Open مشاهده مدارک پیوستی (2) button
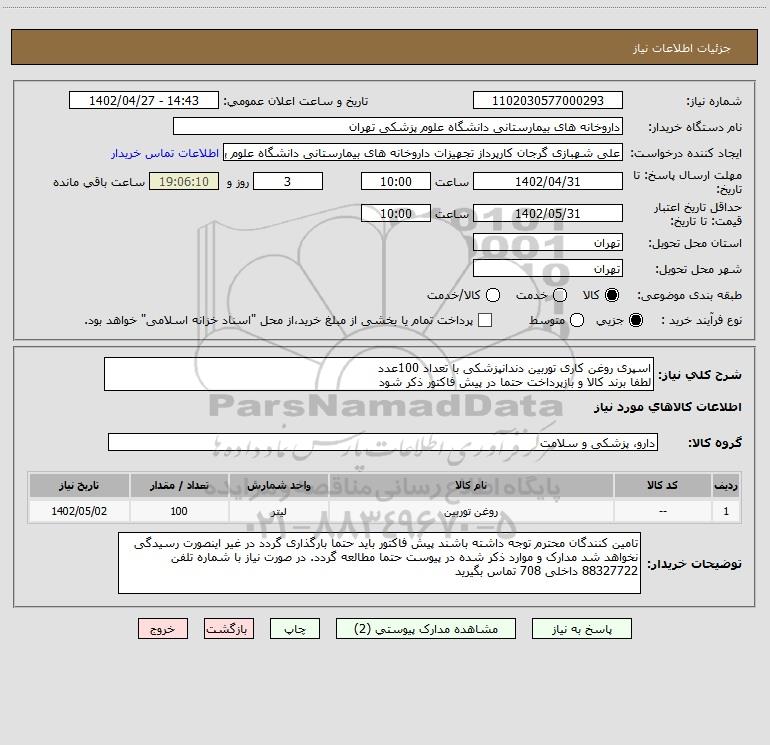 [426, 629]
